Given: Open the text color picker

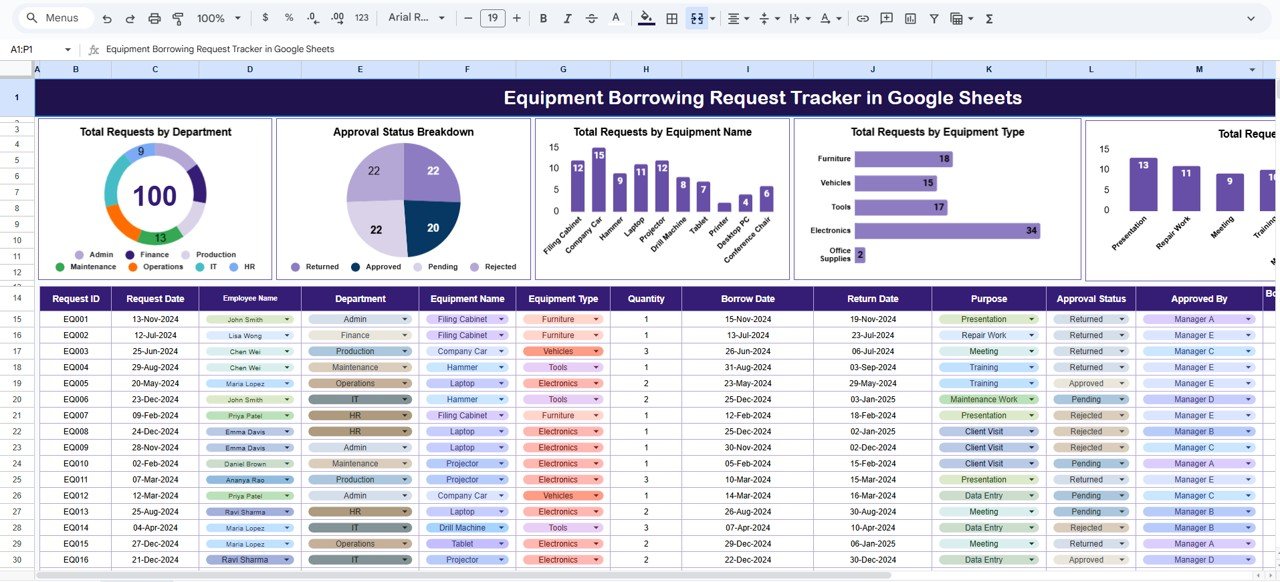Looking at the screenshot, I should pos(615,18).
